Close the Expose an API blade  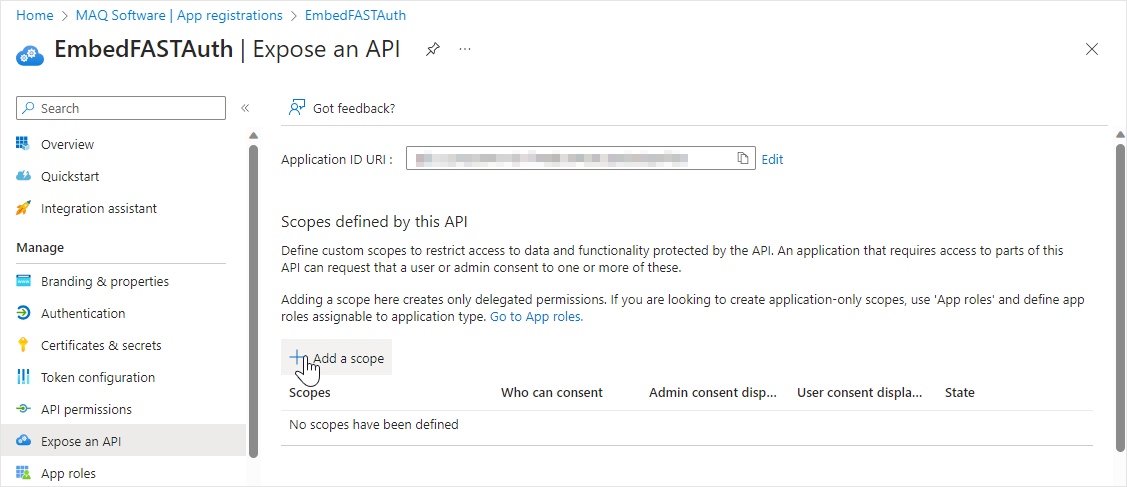coord(1092,49)
